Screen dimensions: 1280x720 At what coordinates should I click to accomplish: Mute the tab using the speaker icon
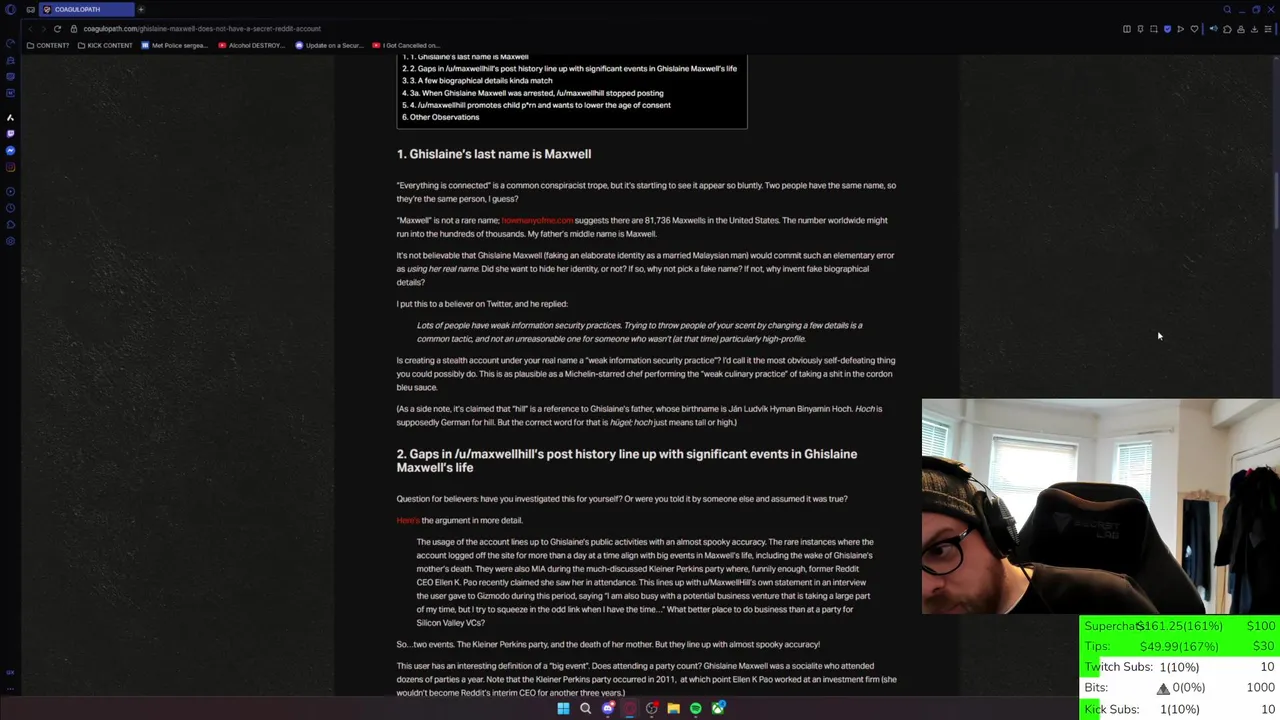[x=1213, y=29]
